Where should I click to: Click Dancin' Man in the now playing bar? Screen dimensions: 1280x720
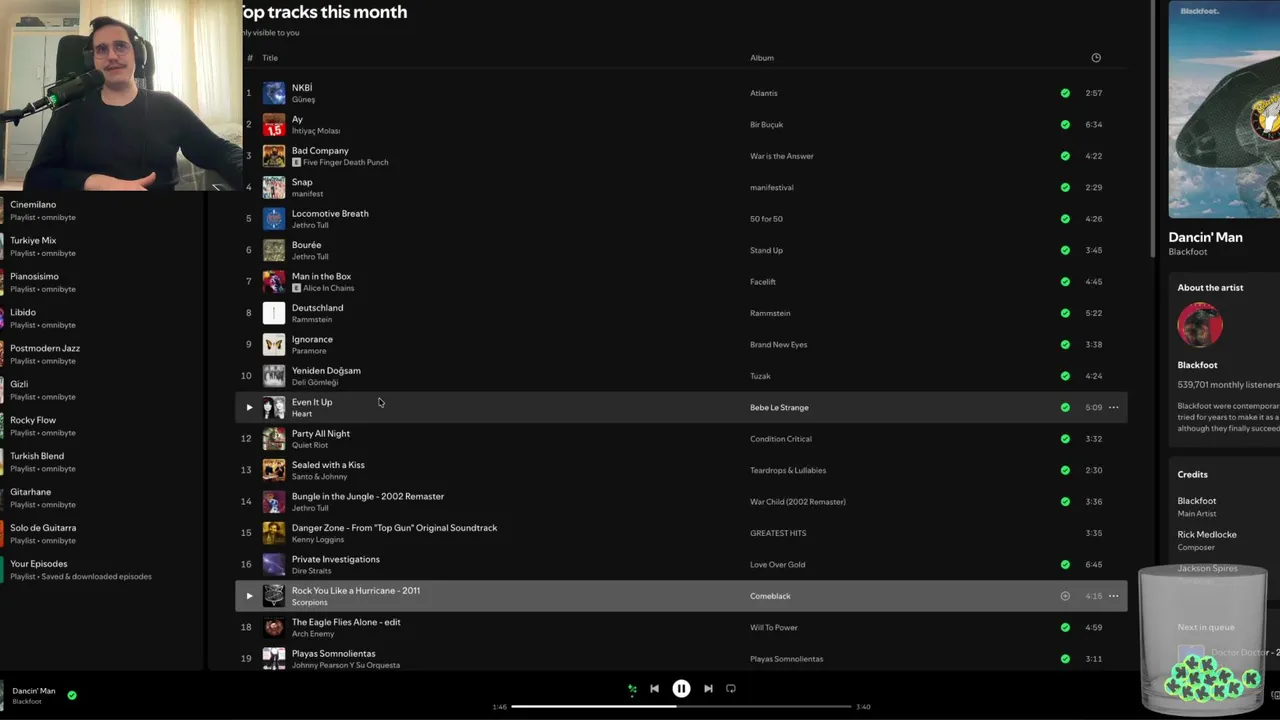pos(34,691)
